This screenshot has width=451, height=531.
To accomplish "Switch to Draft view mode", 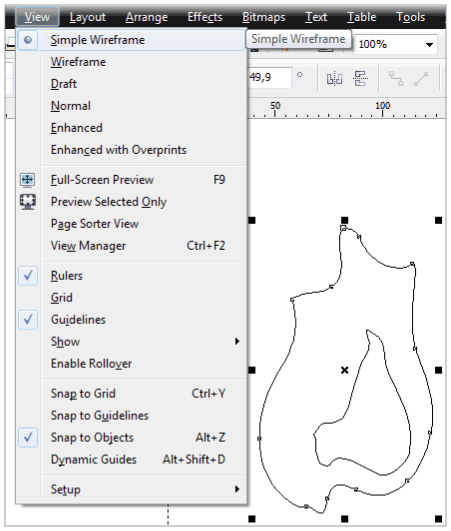I will (131, 84).
